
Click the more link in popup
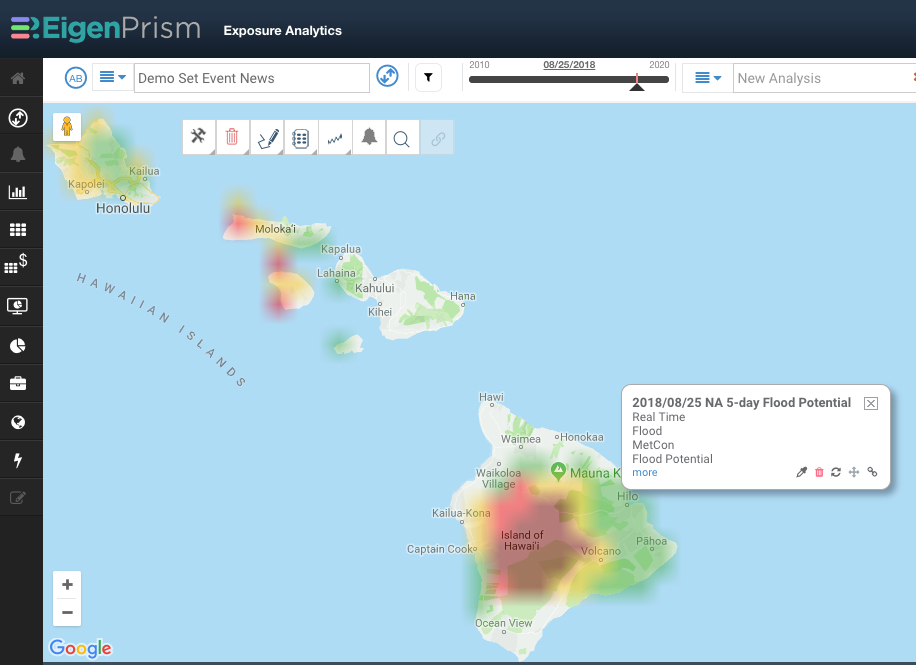644,472
